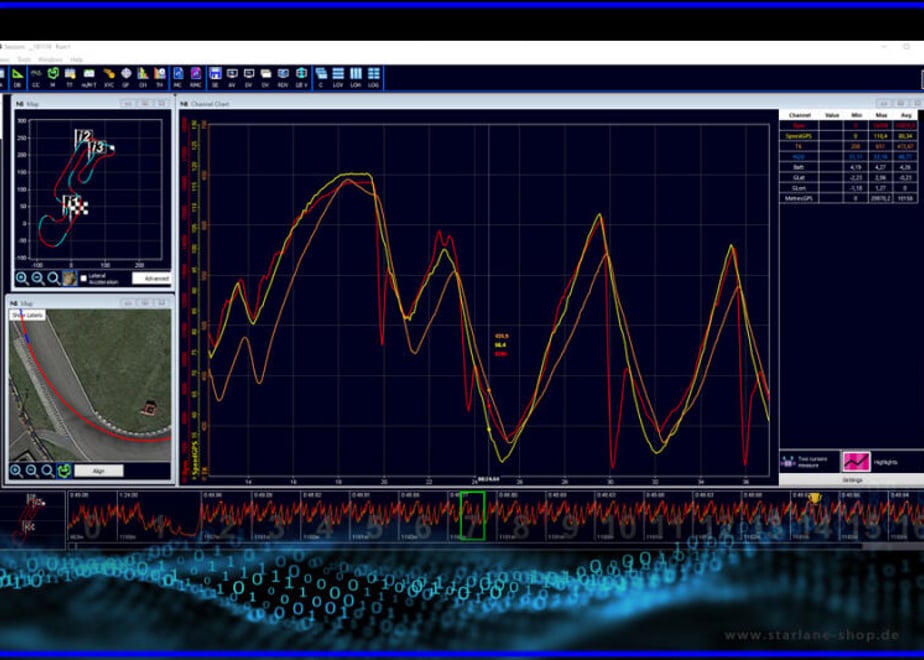This screenshot has height=660, width=924.
Task: Enable the Lateral Acceleration checkbox
Action: [83, 278]
